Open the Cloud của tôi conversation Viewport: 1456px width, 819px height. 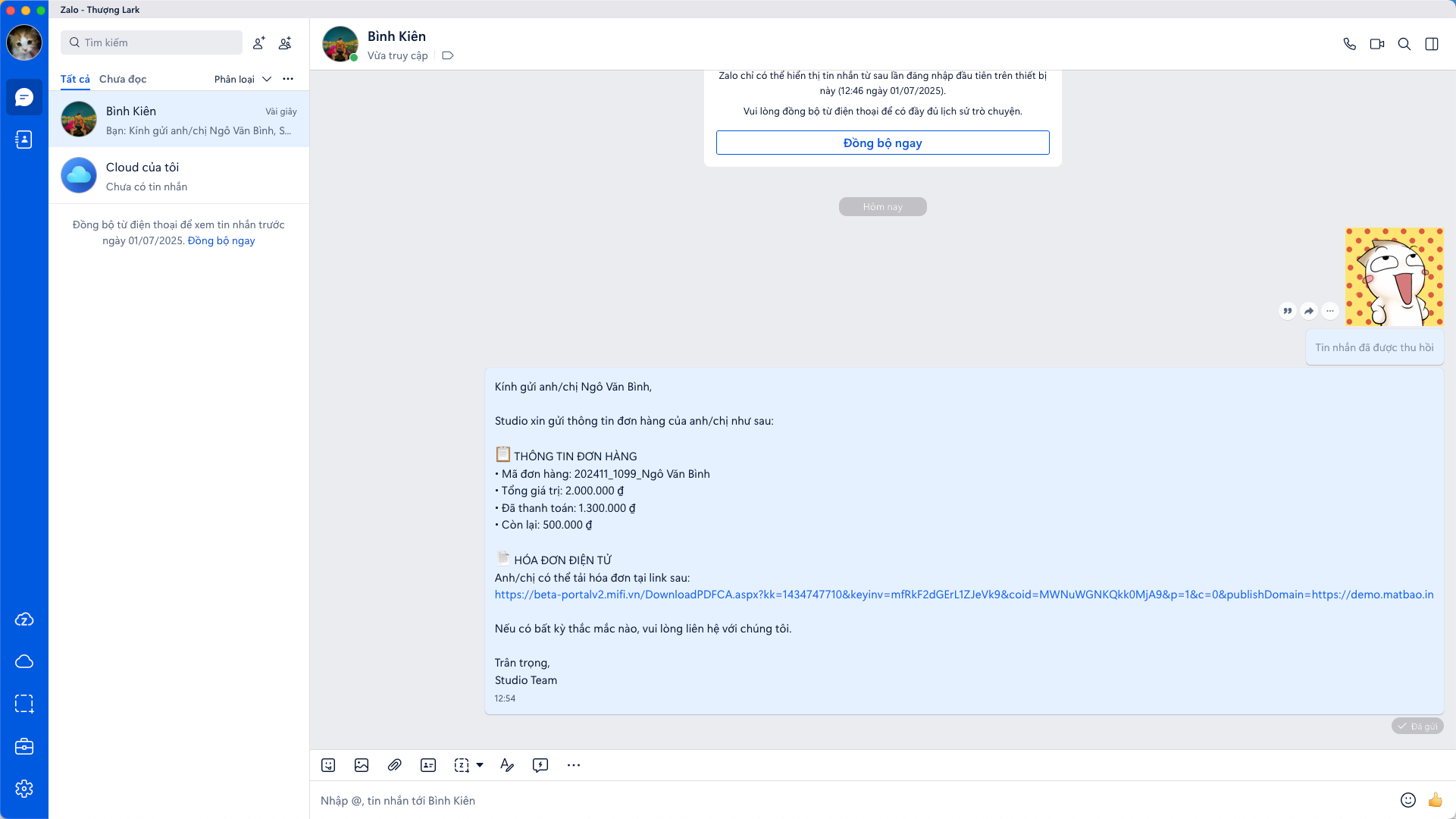(179, 176)
